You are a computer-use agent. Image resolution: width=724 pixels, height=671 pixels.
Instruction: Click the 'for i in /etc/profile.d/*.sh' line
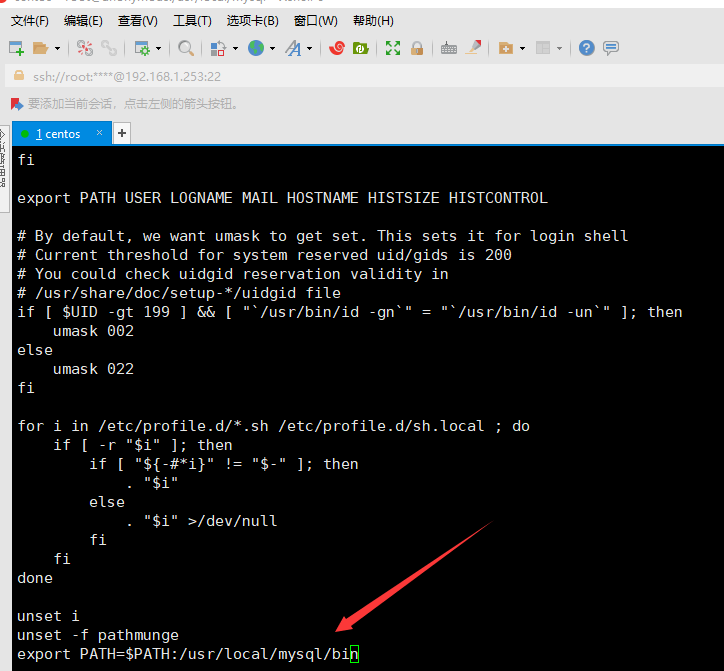(x=273, y=426)
